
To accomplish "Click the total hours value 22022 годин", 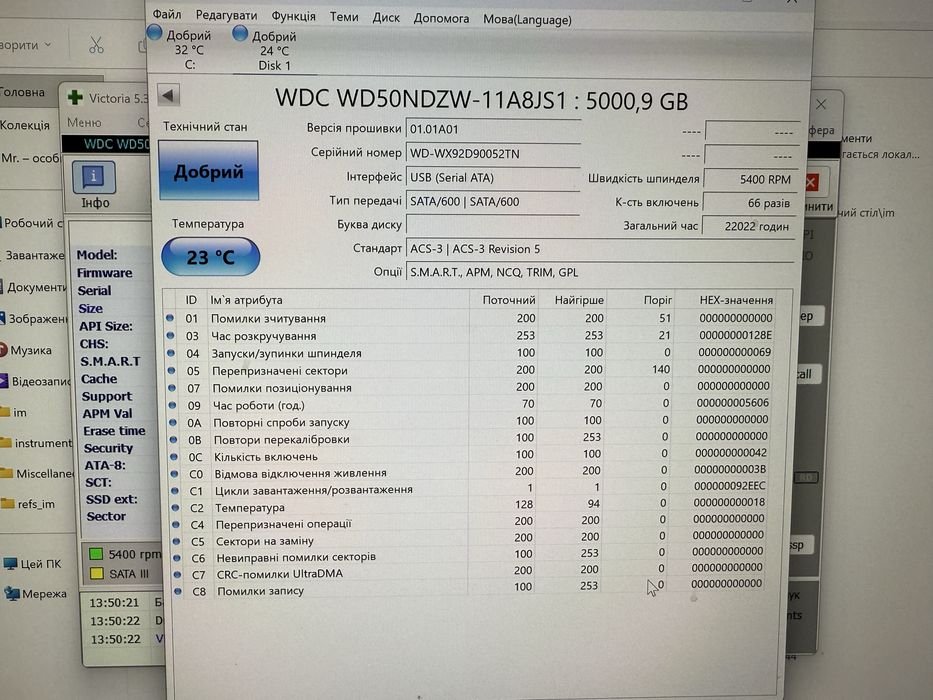I will (x=748, y=226).
